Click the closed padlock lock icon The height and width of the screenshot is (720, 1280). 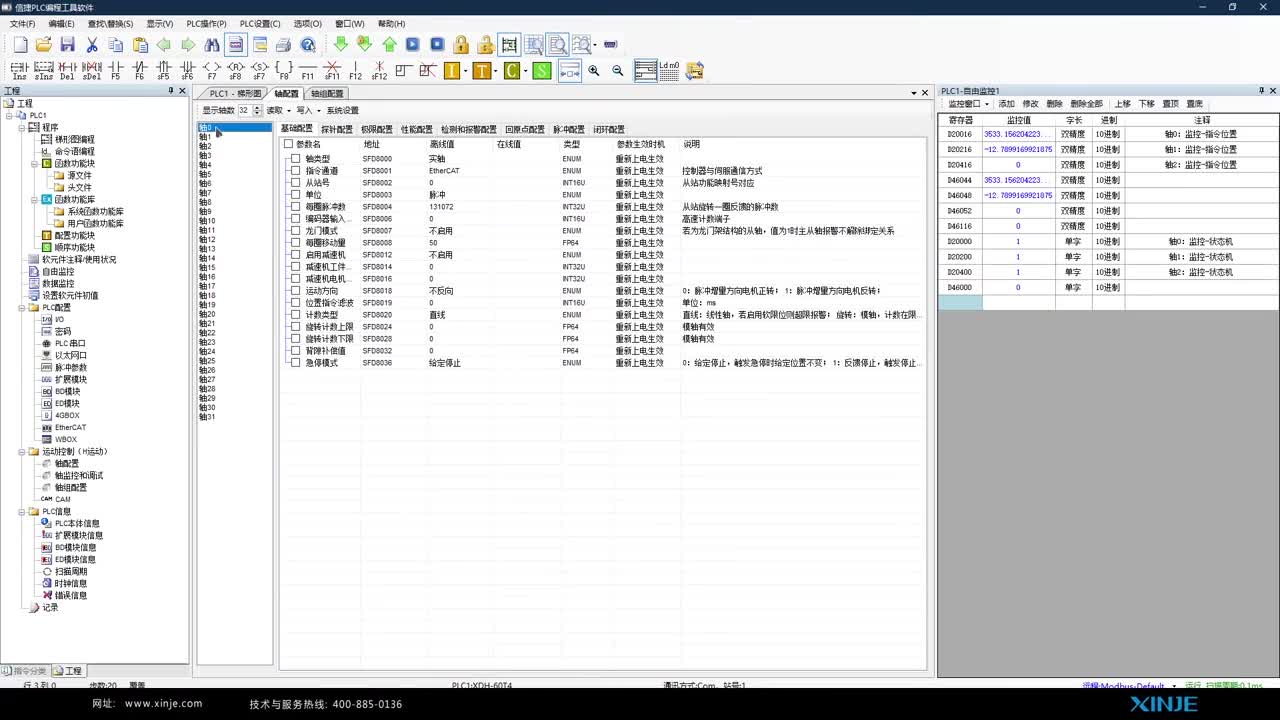click(461, 44)
